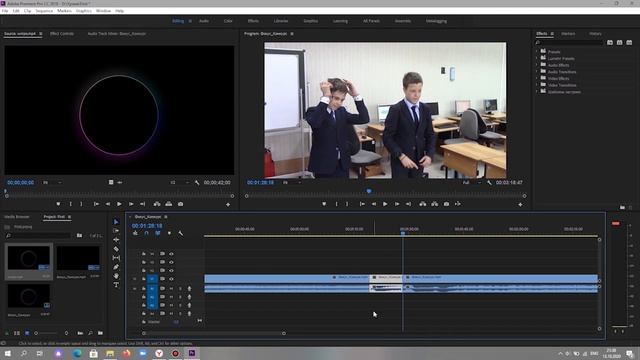
Task: Click new custom bin icon in Effects panel
Action: coord(622,207)
